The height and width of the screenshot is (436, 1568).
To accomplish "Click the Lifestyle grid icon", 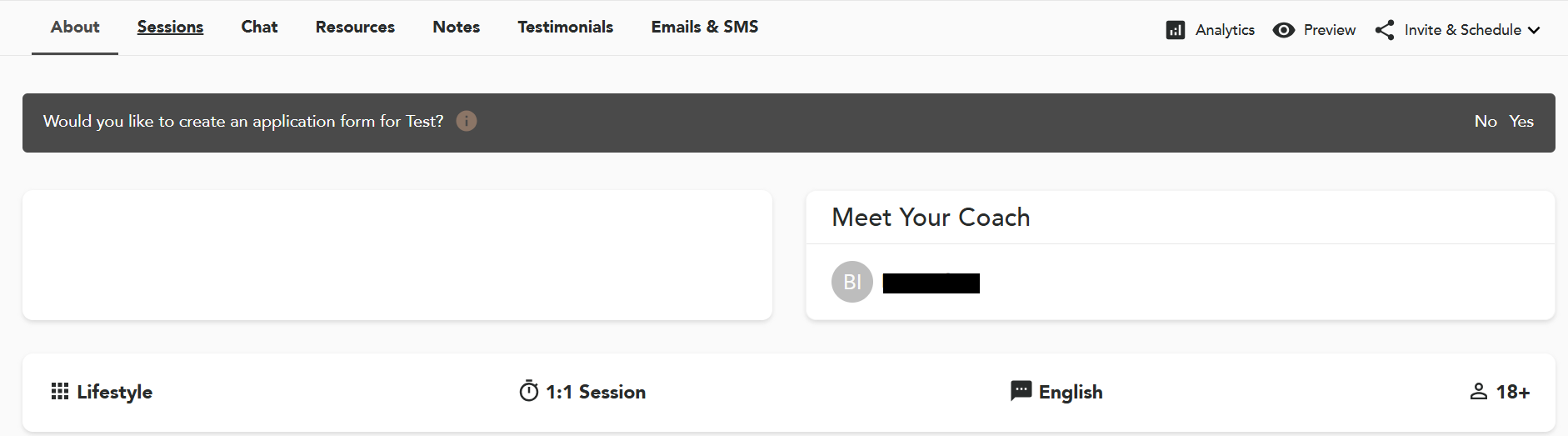I will pyautogui.click(x=60, y=392).
